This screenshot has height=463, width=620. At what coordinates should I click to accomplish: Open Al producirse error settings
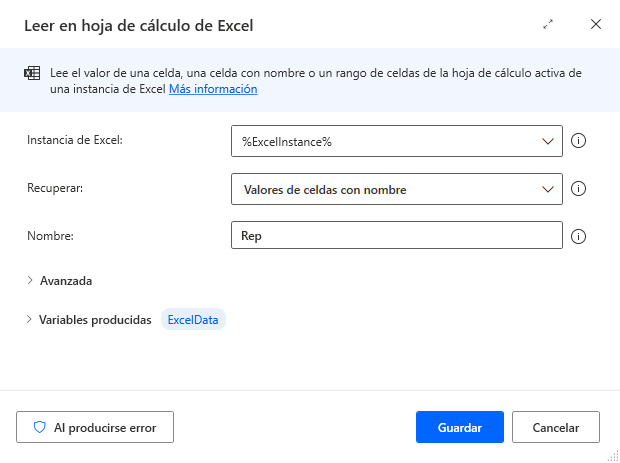(x=95, y=427)
